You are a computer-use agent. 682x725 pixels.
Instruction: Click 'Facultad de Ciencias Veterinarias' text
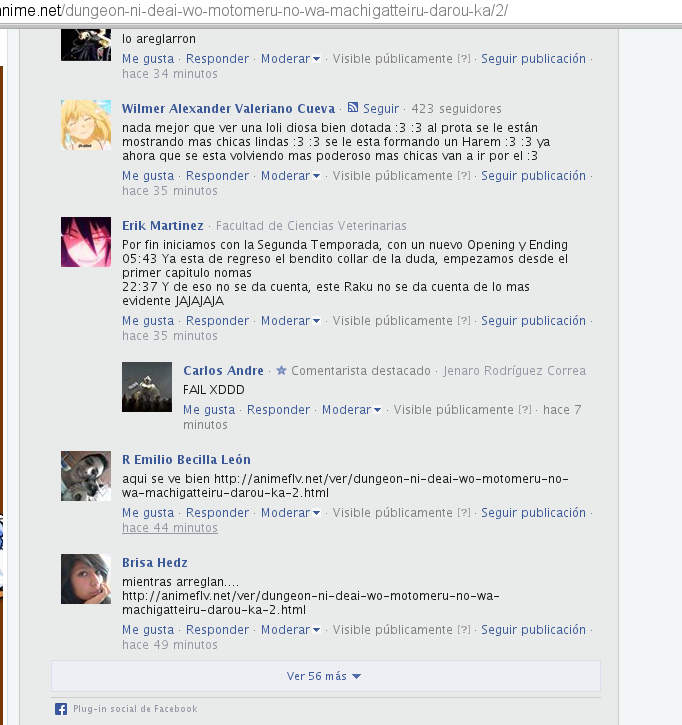[311, 226]
